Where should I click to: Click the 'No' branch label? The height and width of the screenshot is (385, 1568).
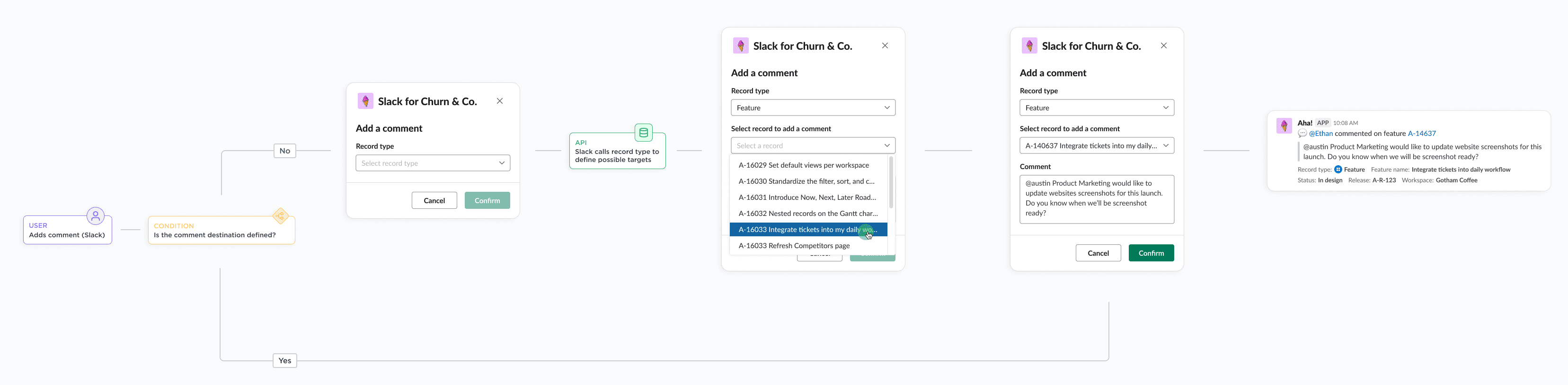click(x=285, y=151)
